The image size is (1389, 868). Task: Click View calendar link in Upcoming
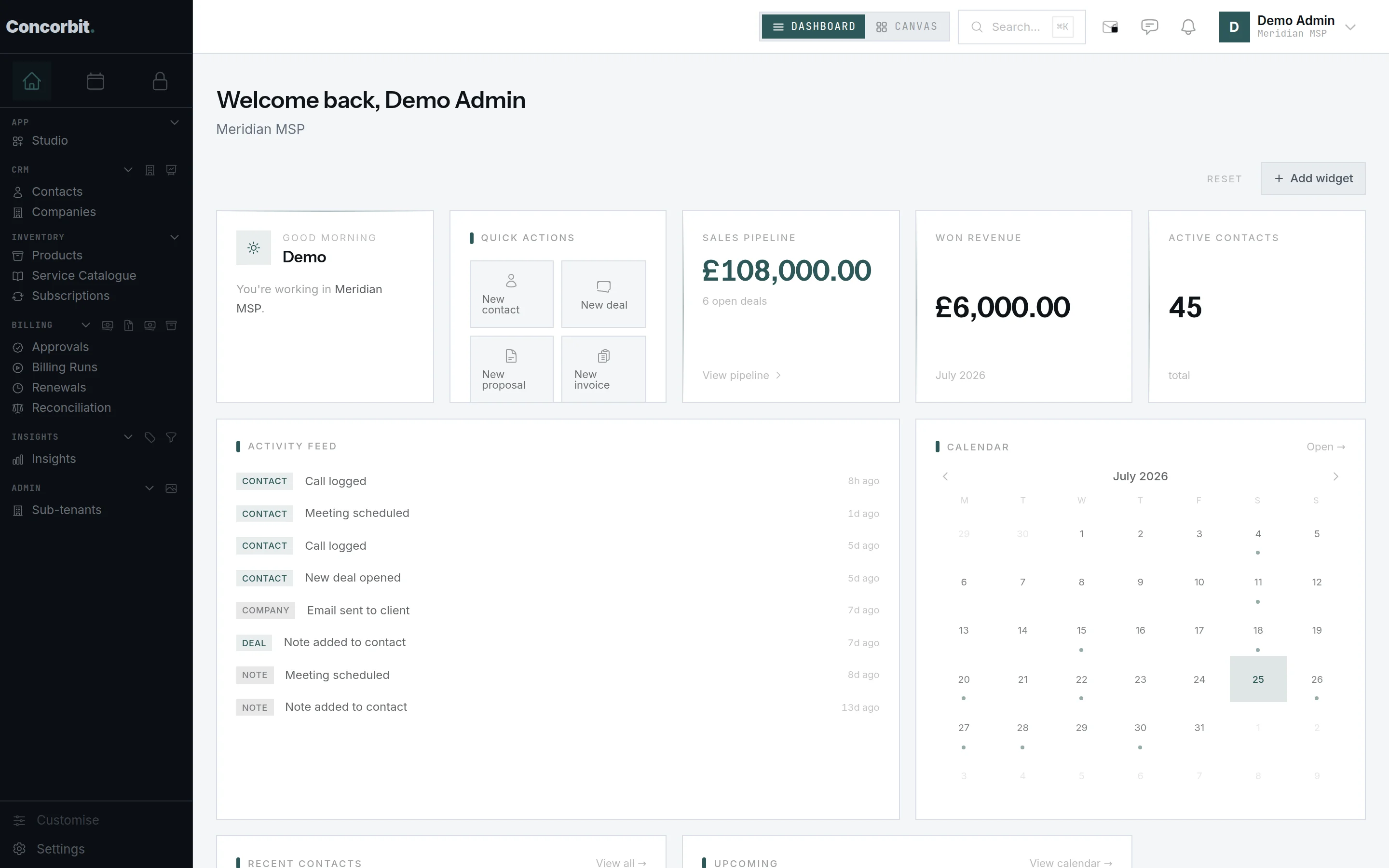tap(1071, 863)
